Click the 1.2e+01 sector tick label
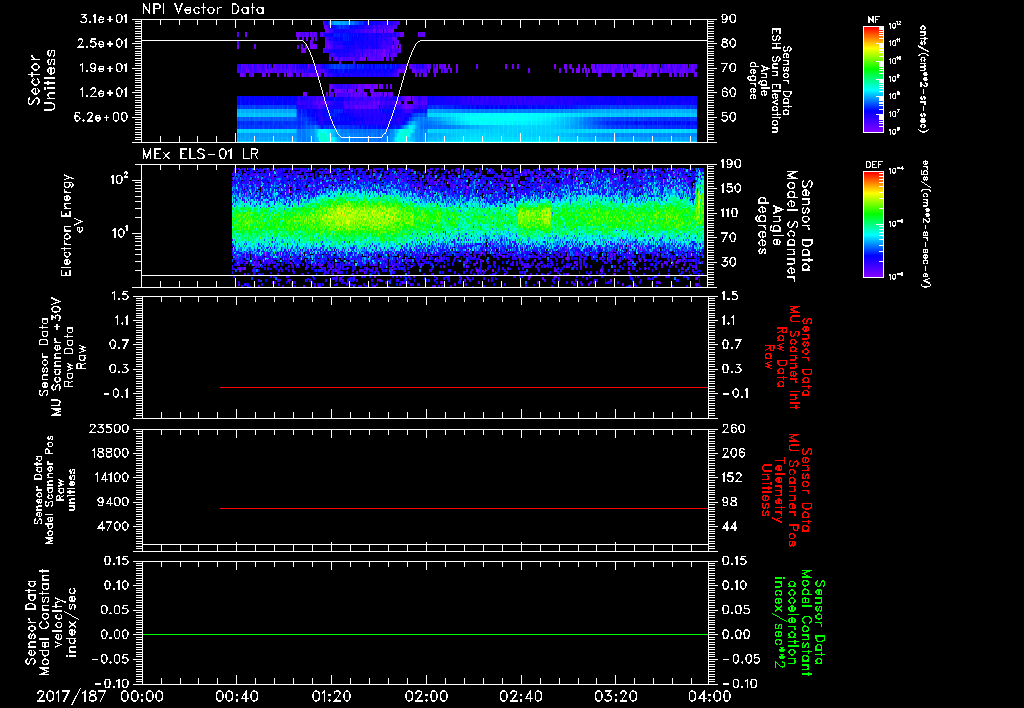Image resolution: width=1024 pixels, height=708 pixels. click(x=104, y=93)
